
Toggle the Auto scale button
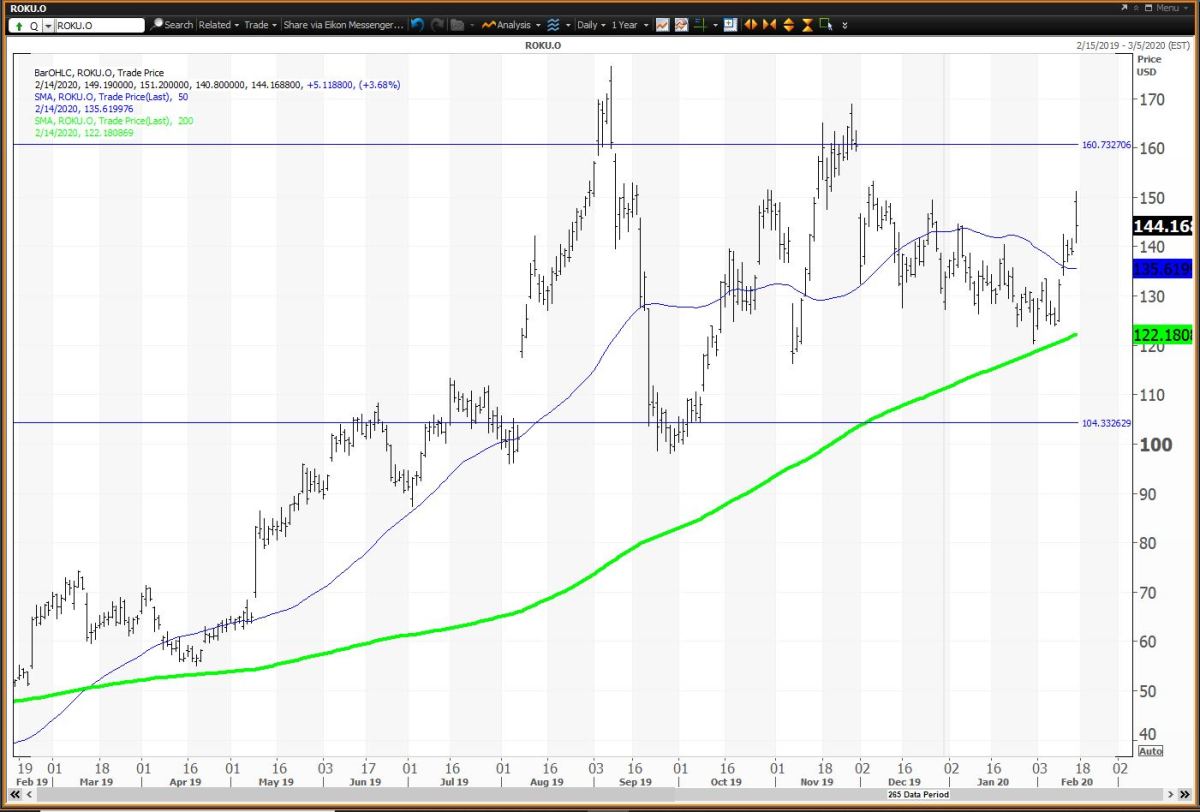coord(1150,751)
